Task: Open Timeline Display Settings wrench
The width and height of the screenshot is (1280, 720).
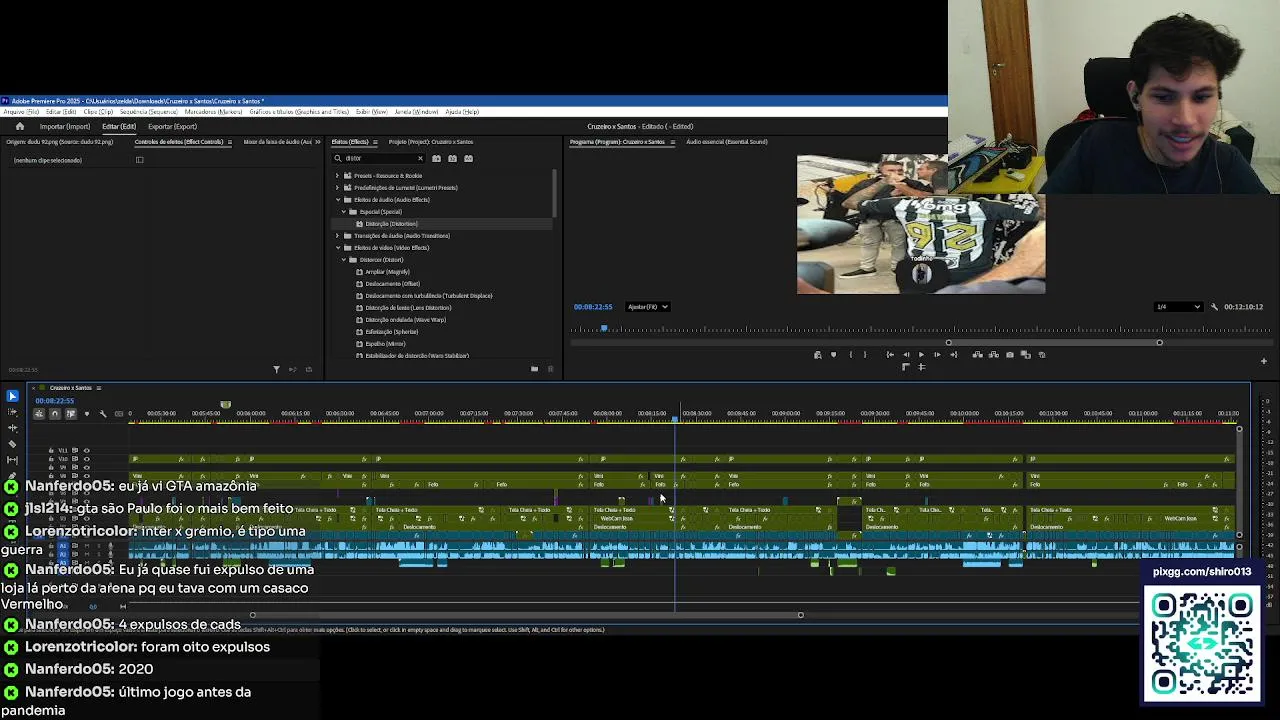Action: click(103, 413)
